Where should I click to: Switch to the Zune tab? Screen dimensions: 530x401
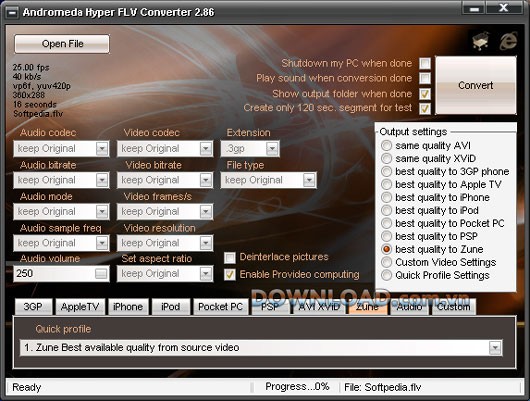367,307
